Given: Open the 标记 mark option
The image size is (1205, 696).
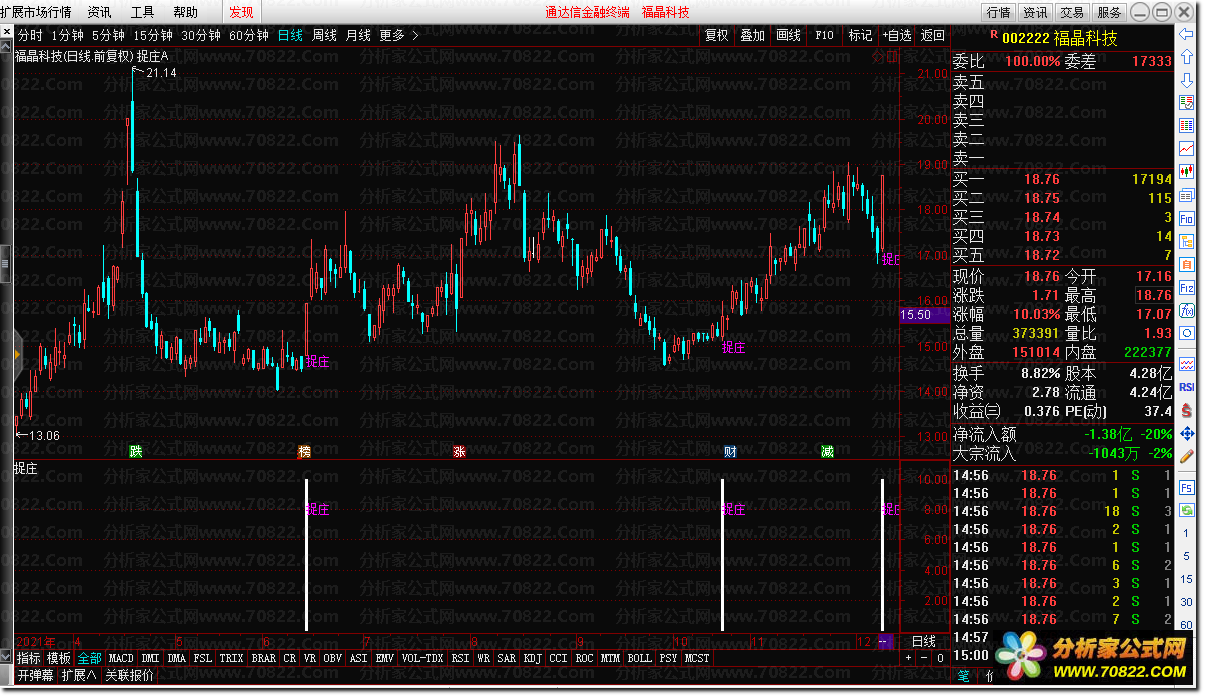Looking at the screenshot, I should tap(860, 35).
